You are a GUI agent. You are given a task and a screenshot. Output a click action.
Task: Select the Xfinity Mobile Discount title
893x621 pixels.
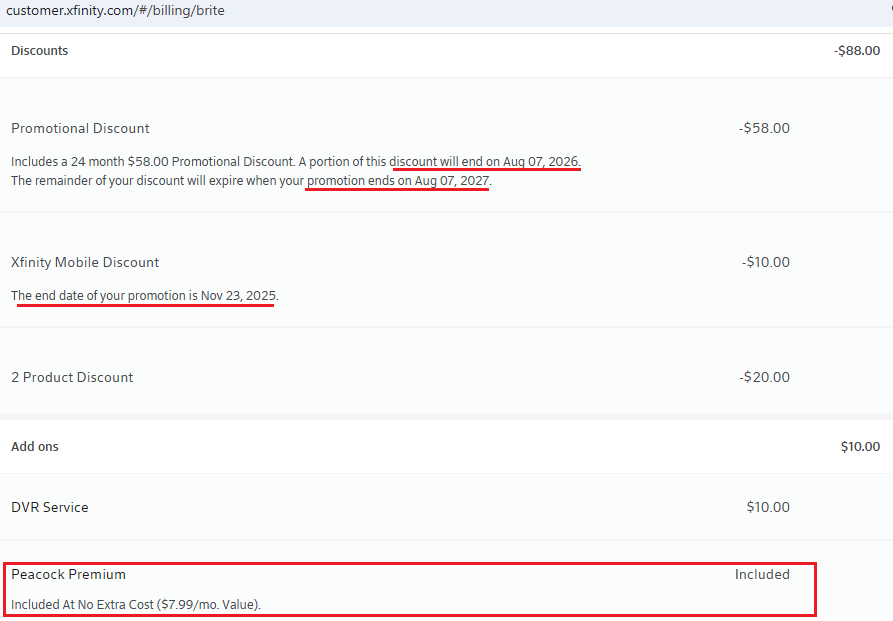click(85, 262)
